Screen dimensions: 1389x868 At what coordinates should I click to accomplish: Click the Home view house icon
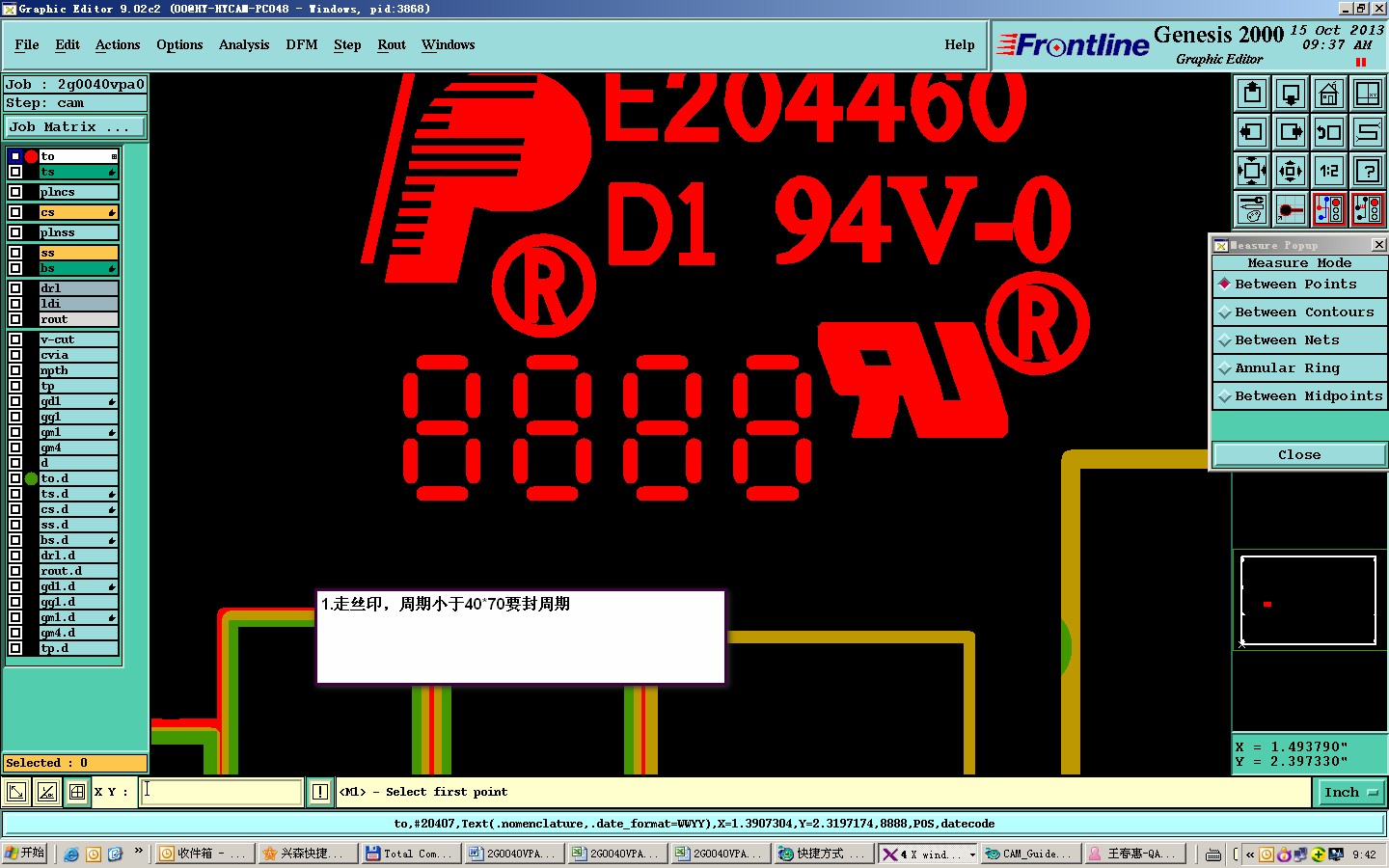click(x=1329, y=94)
